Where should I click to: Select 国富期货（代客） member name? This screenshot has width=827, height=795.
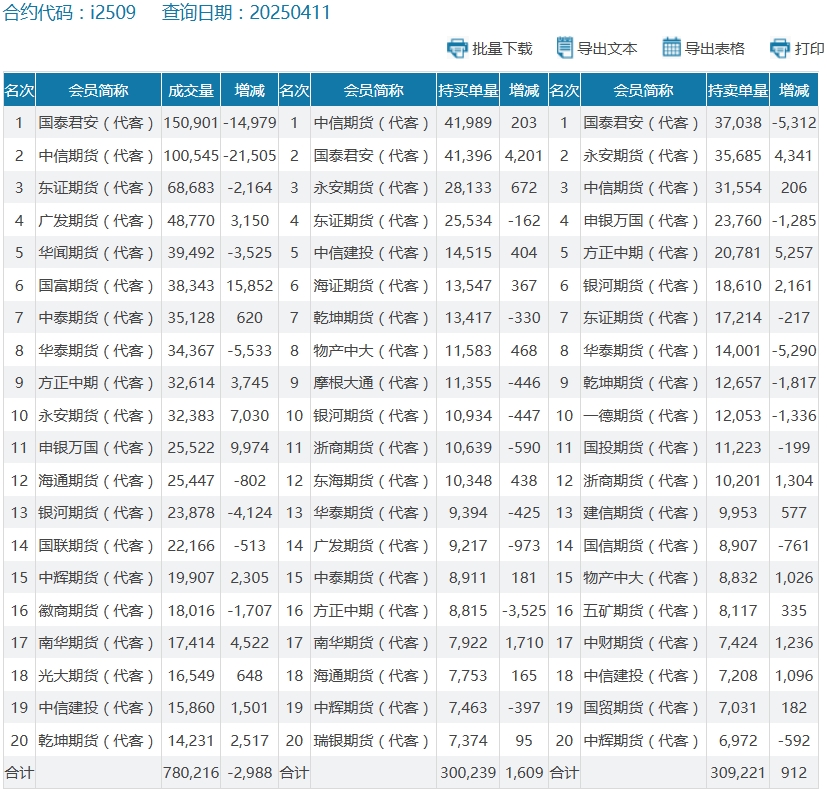(96, 285)
